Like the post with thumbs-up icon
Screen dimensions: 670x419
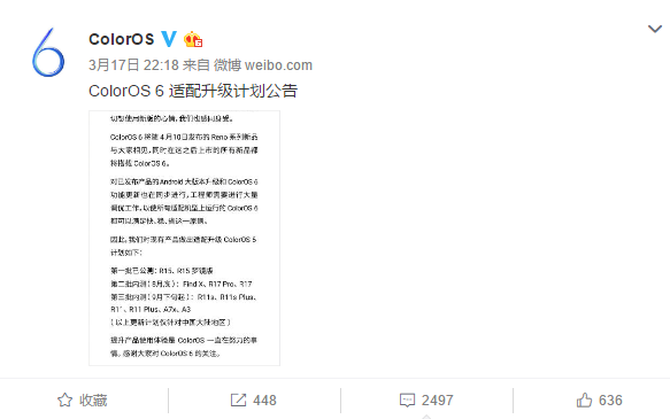[584, 400]
